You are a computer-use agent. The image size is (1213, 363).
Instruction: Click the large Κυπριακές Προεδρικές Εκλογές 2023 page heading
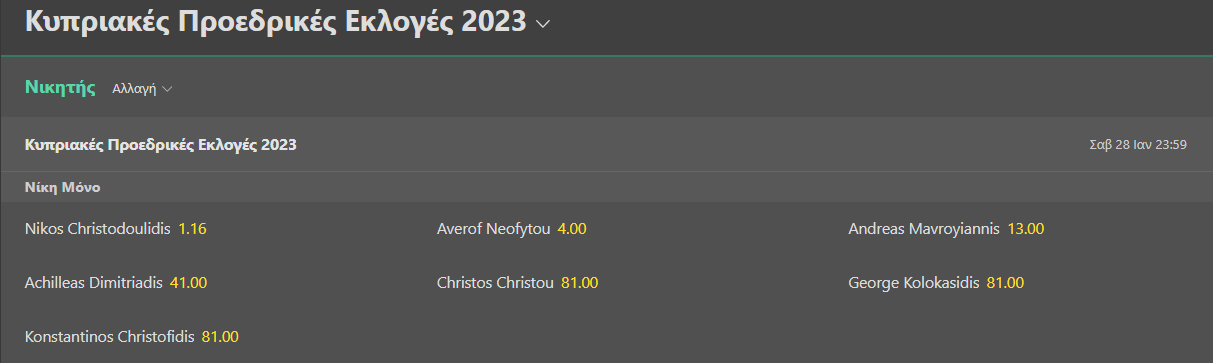point(275,22)
